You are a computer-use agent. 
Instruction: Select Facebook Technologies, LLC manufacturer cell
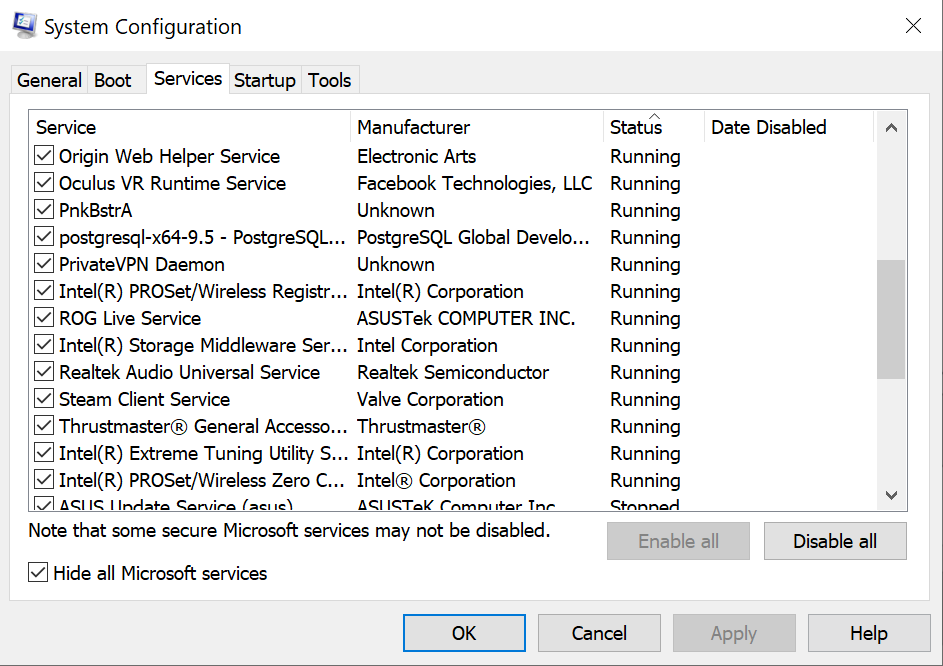coord(475,183)
